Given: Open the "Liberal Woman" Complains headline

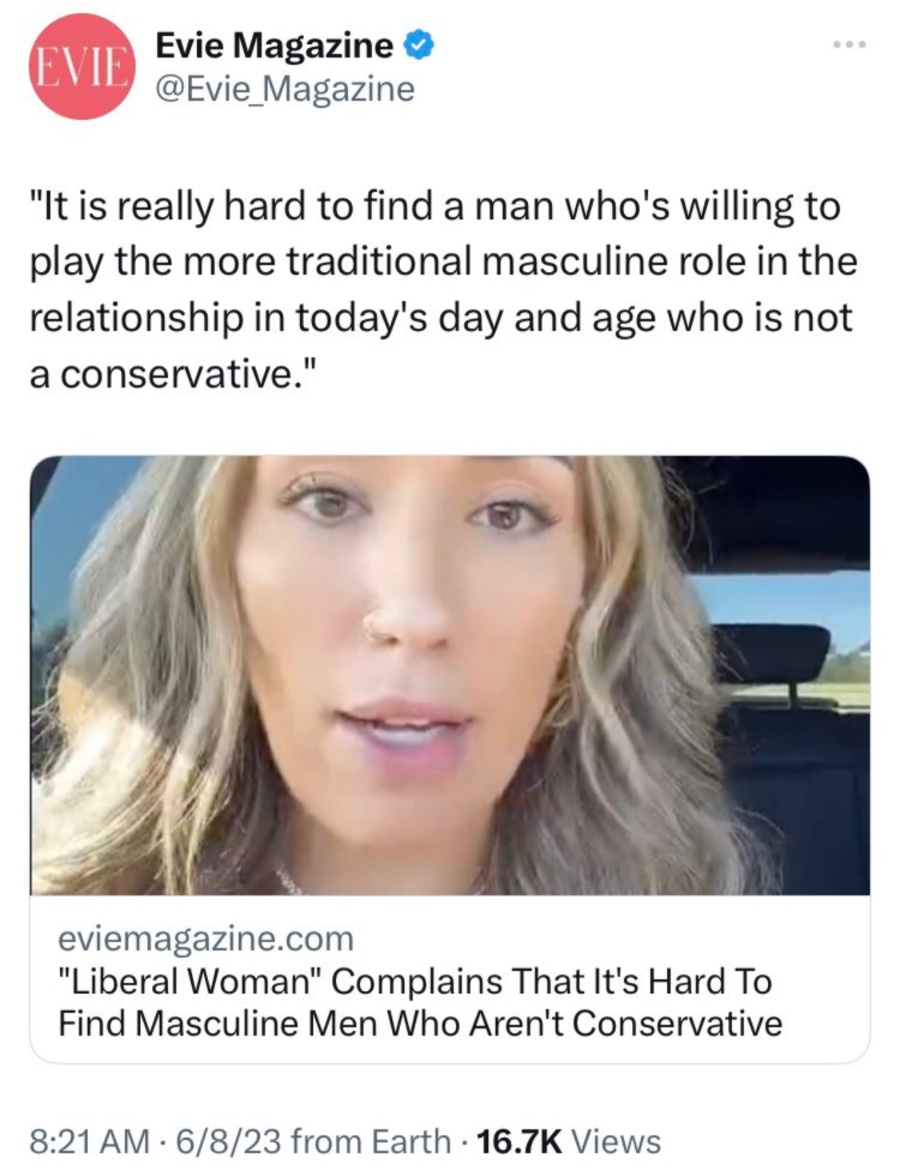Looking at the screenshot, I should pyautogui.click(x=415, y=980).
